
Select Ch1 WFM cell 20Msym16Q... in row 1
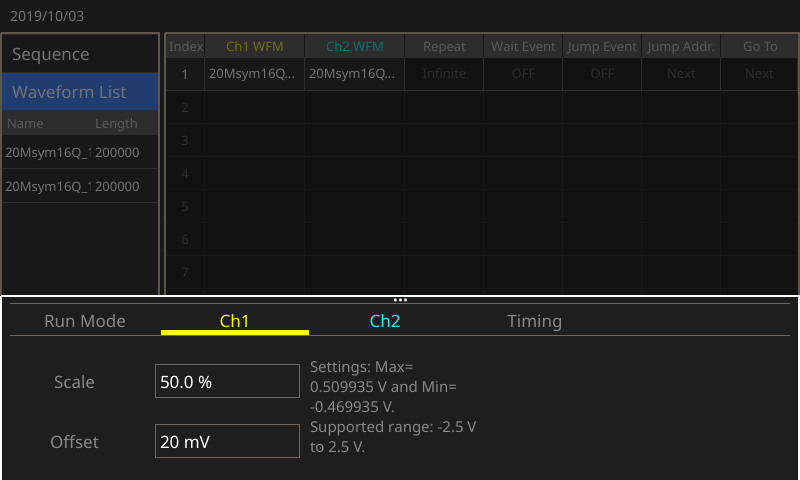[x=255, y=74]
